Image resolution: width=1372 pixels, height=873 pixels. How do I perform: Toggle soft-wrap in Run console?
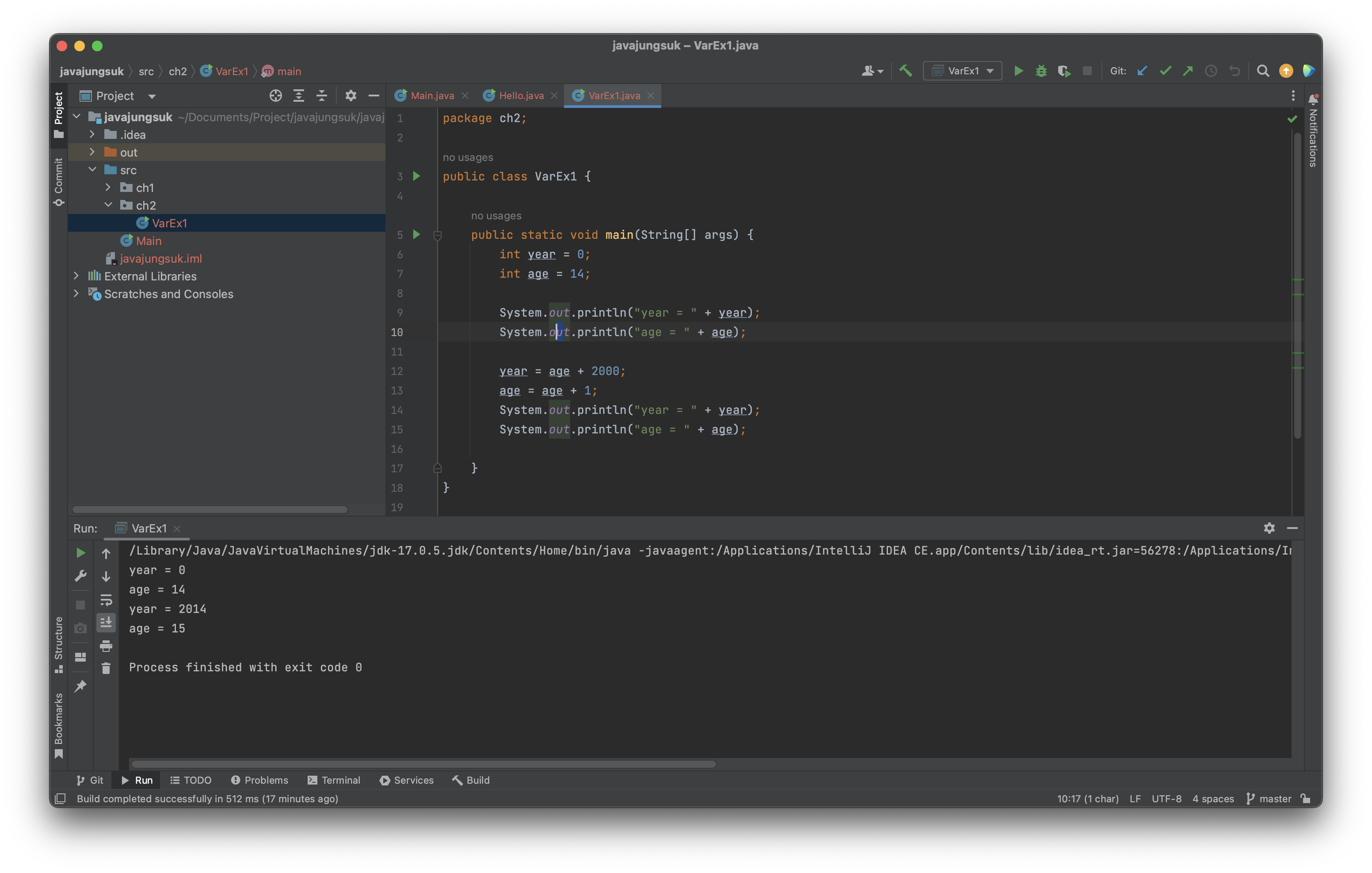click(x=106, y=600)
